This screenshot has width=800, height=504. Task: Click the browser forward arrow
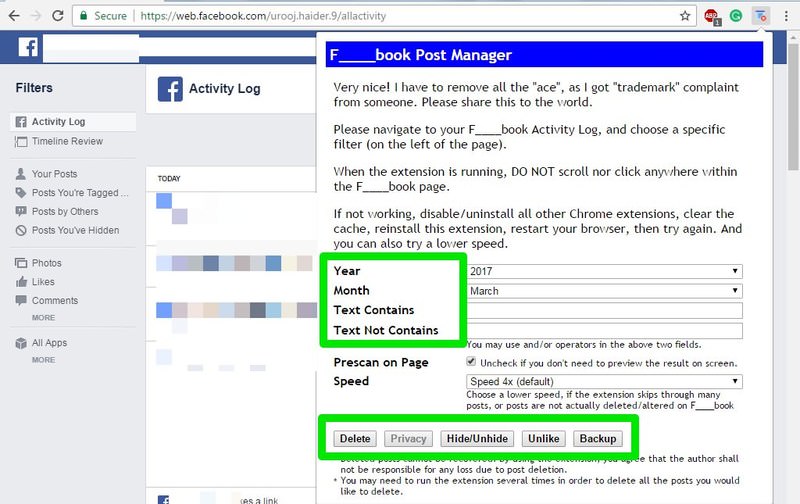point(36,16)
